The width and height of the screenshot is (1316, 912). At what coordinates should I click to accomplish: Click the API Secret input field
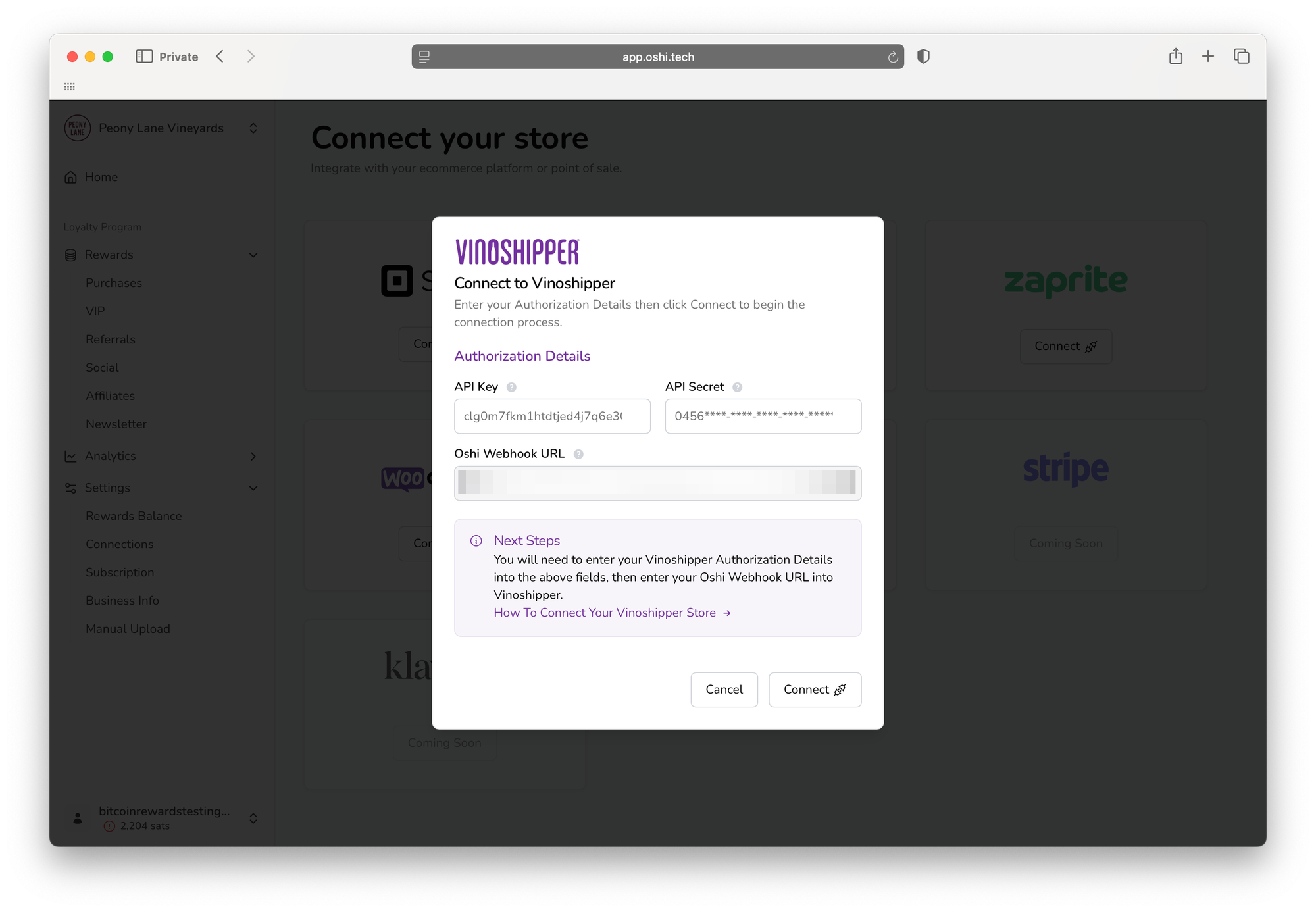pyautogui.click(x=763, y=416)
